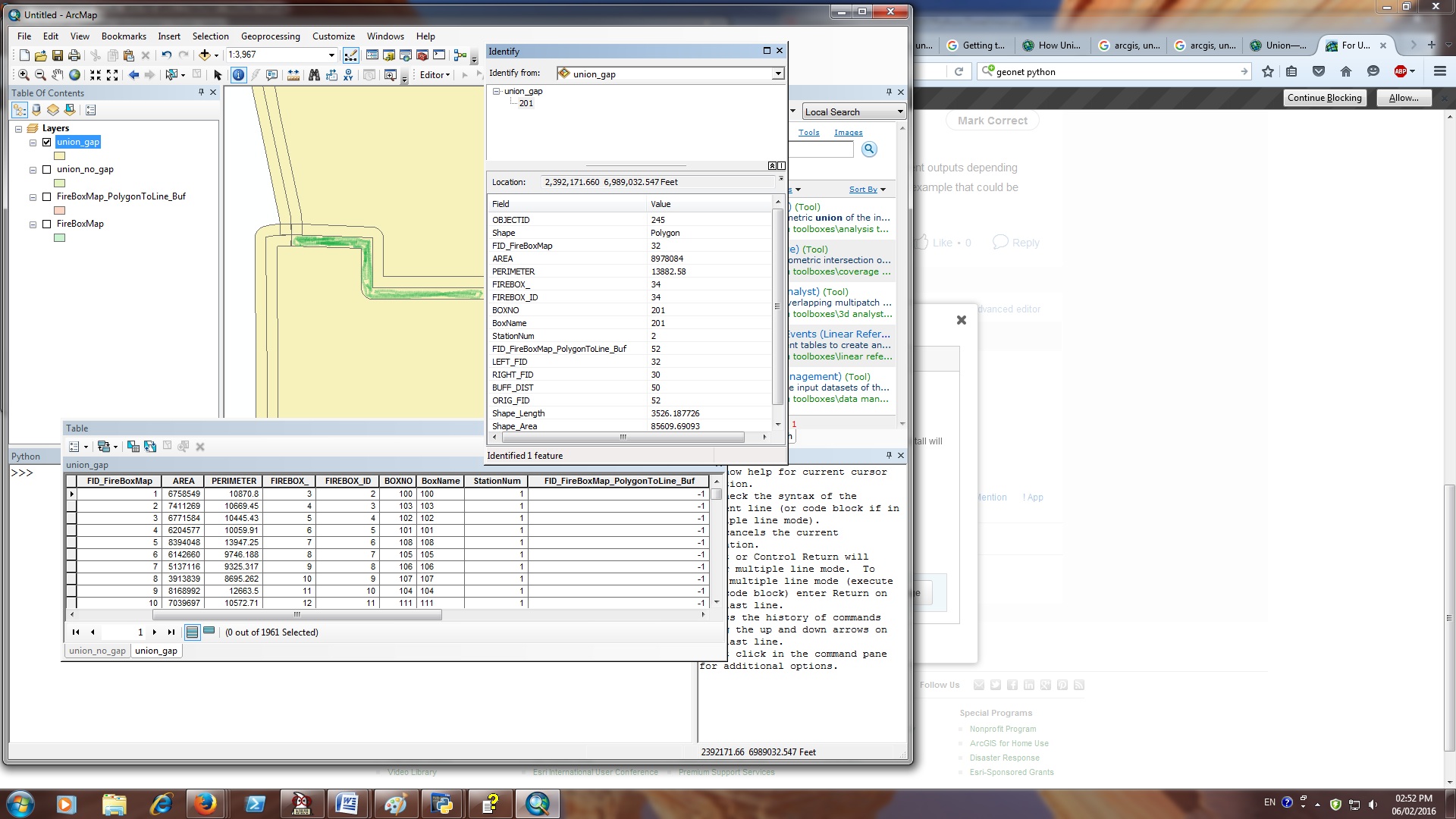This screenshot has height=819, width=1456.
Task: Click the Allow button in browser
Action: (x=1403, y=98)
